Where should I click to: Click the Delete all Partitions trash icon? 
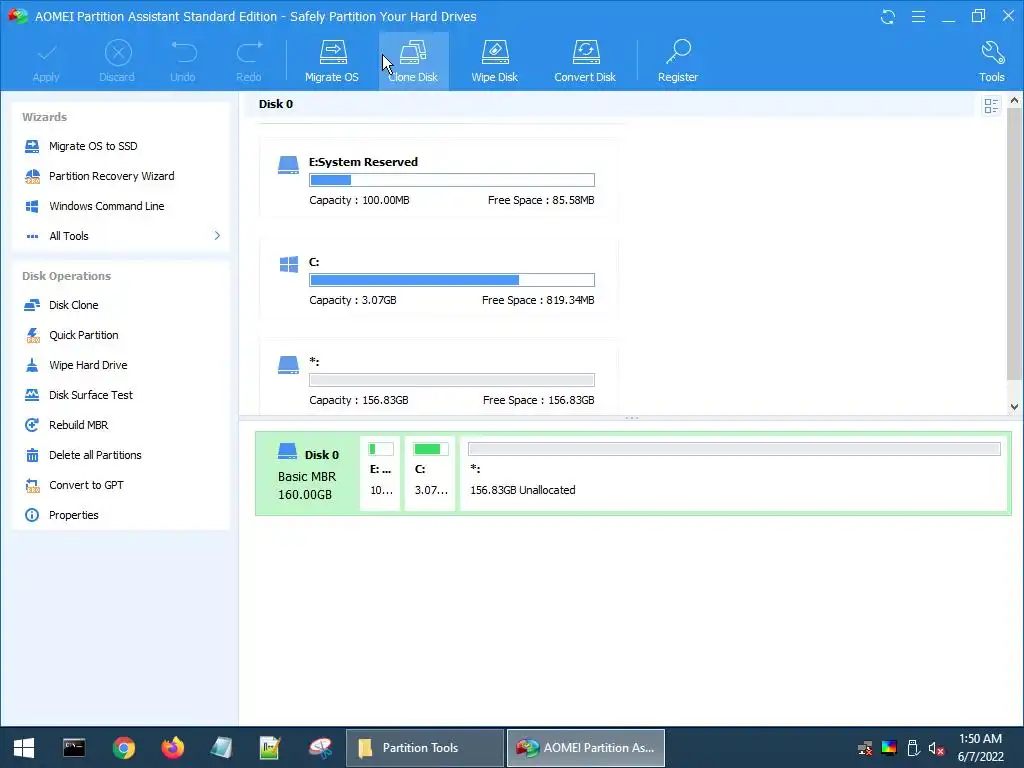coord(32,455)
